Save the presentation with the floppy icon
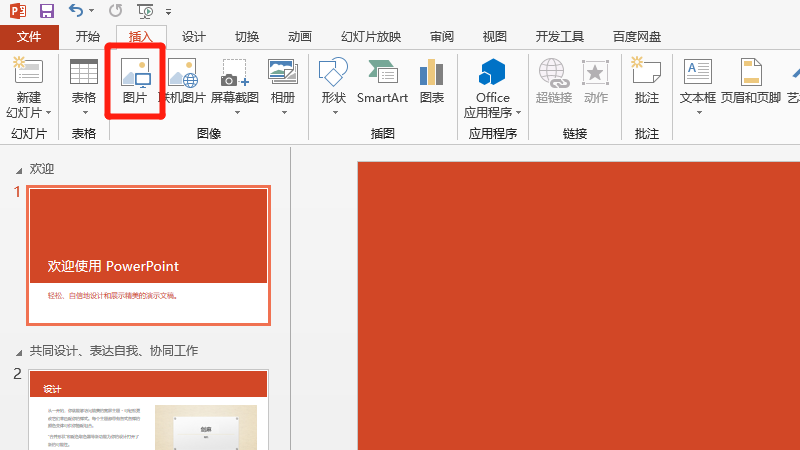Screen dimensions: 800x450 pyautogui.click(x=47, y=11)
